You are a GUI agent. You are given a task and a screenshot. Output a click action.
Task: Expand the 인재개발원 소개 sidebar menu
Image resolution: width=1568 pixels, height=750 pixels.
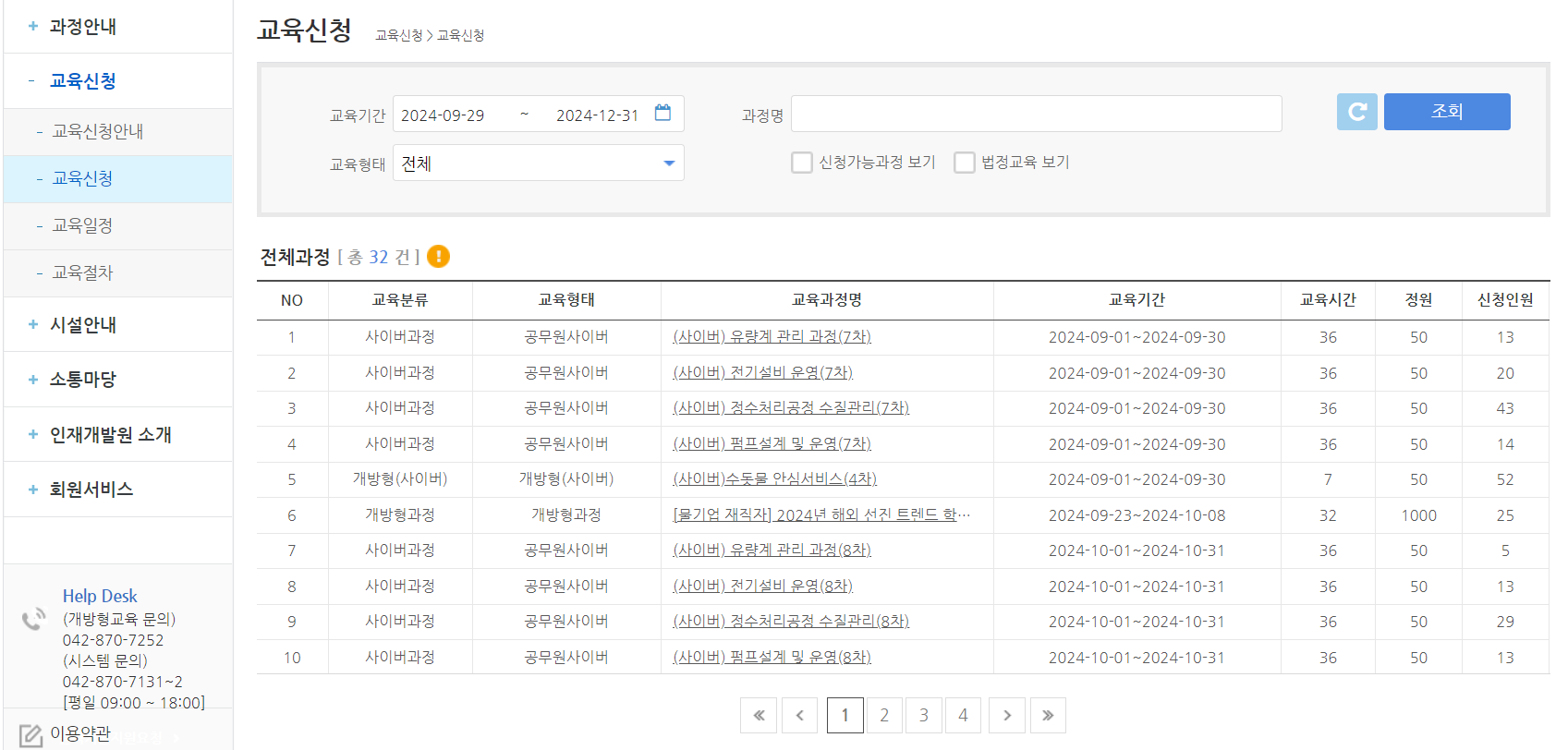[x=118, y=435]
